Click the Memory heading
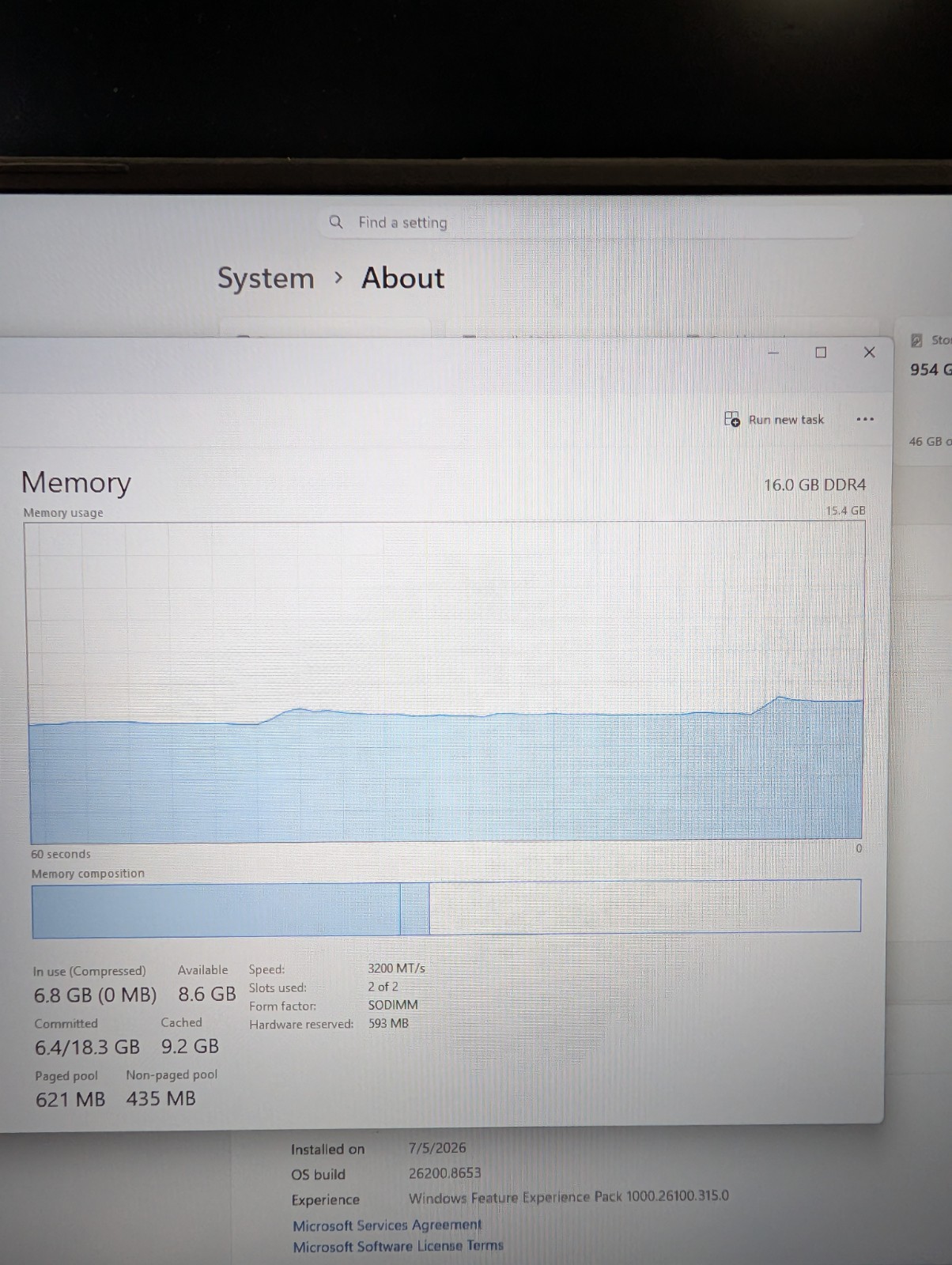This screenshot has width=952, height=1265. (x=76, y=482)
